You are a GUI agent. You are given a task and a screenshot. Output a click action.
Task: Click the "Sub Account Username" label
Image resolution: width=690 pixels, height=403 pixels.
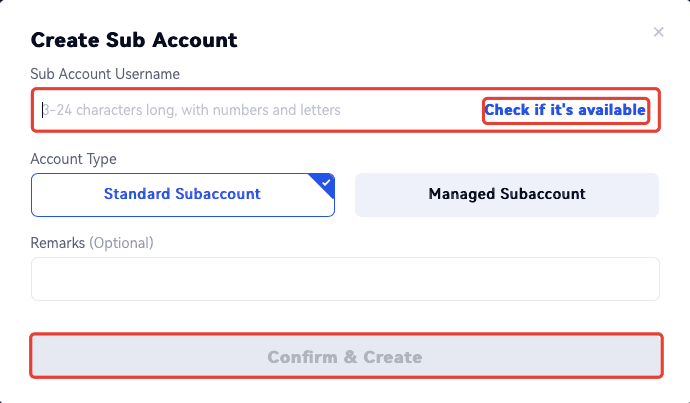[105, 74]
